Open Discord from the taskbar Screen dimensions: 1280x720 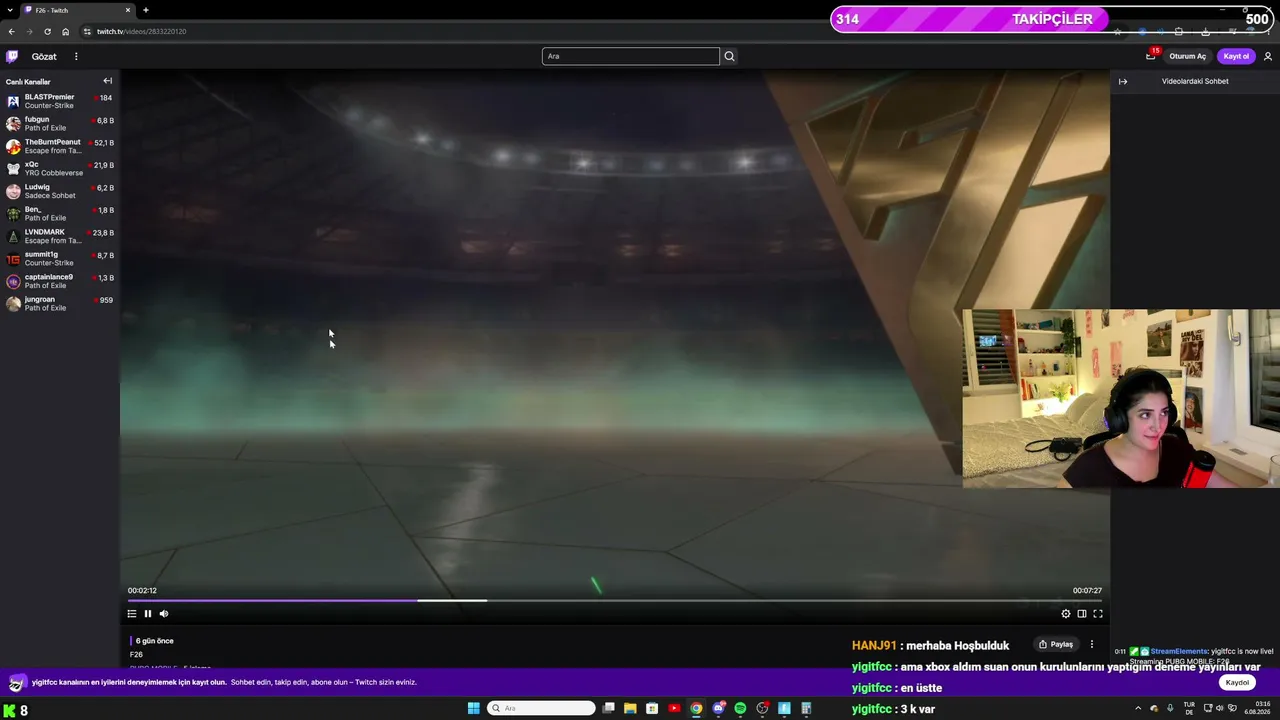click(x=718, y=708)
